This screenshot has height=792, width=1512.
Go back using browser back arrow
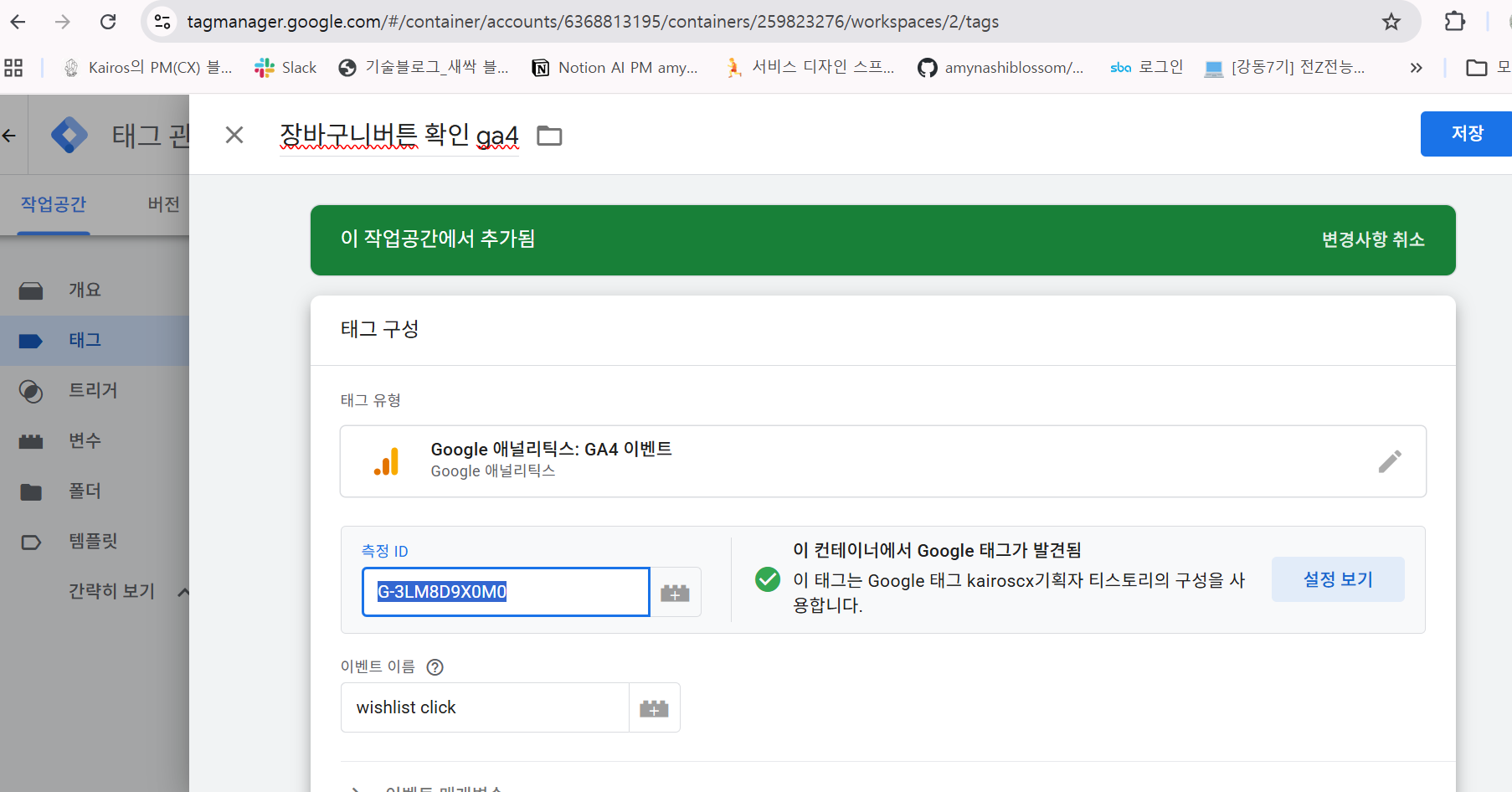coord(18,22)
